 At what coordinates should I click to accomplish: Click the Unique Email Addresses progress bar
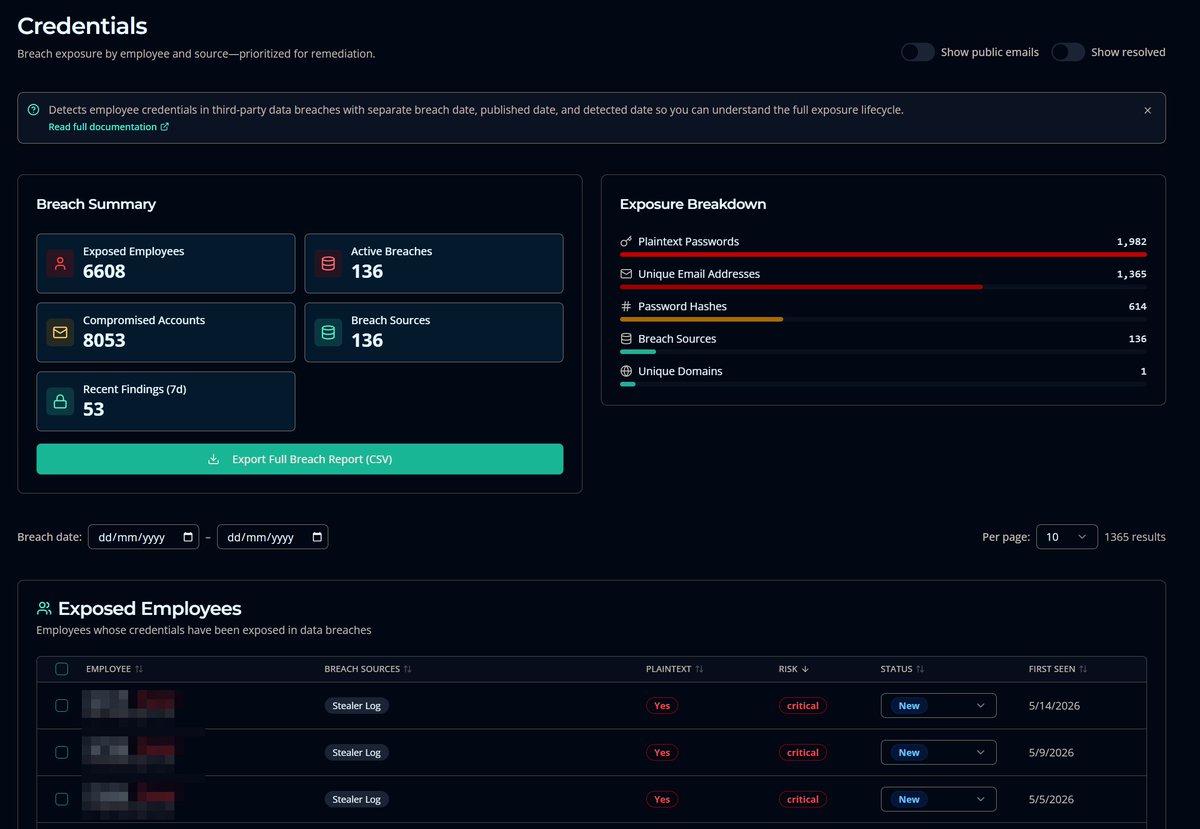(883, 287)
